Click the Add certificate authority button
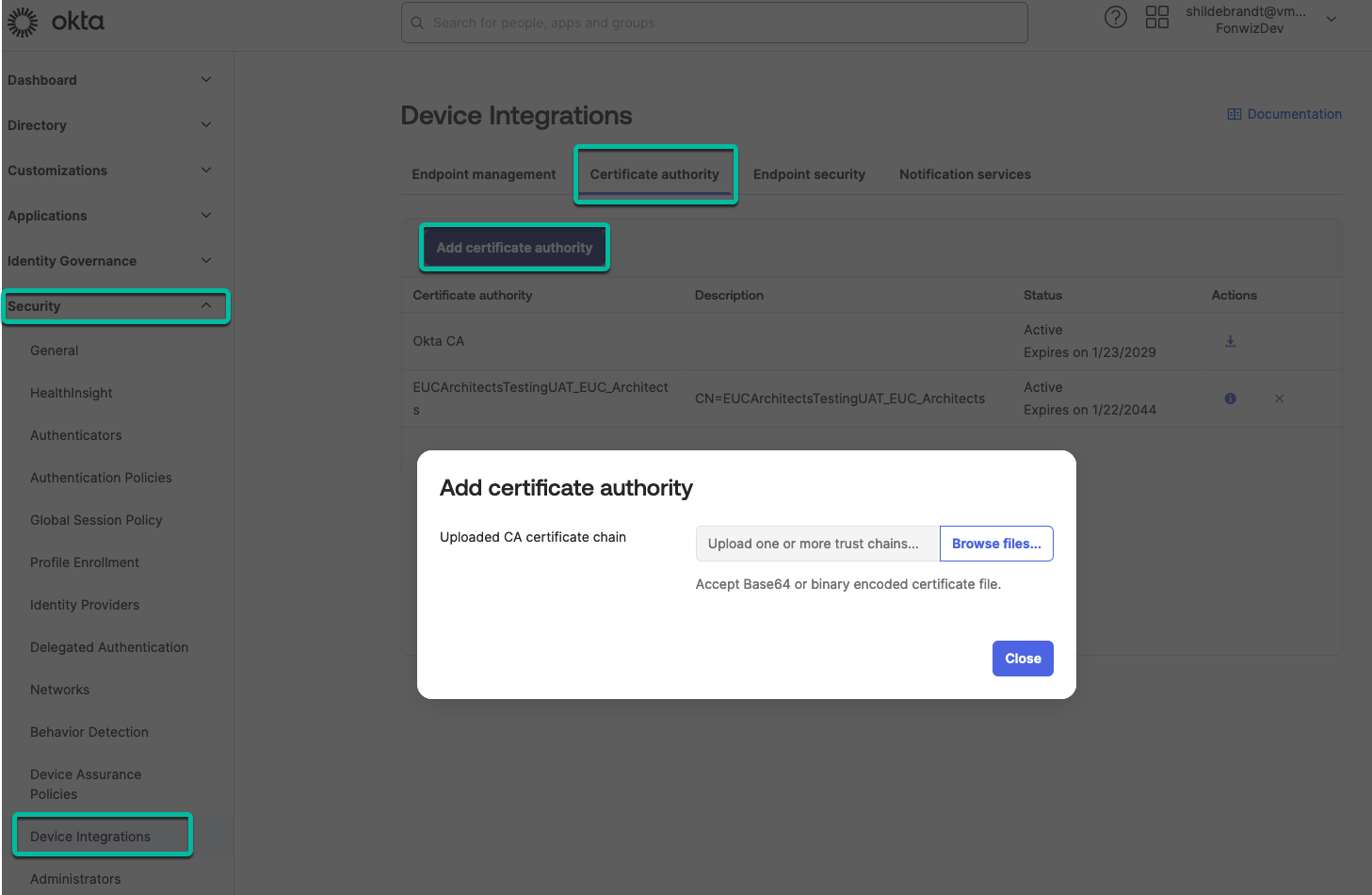This screenshot has height=895, width=1372. point(514,247)
